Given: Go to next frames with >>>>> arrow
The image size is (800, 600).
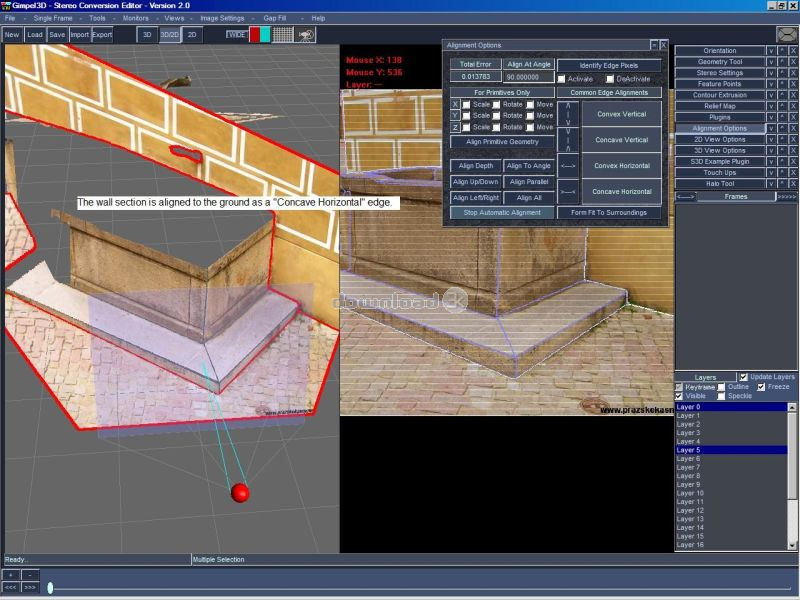Looking at the screenshot, I should click(787, 197).
